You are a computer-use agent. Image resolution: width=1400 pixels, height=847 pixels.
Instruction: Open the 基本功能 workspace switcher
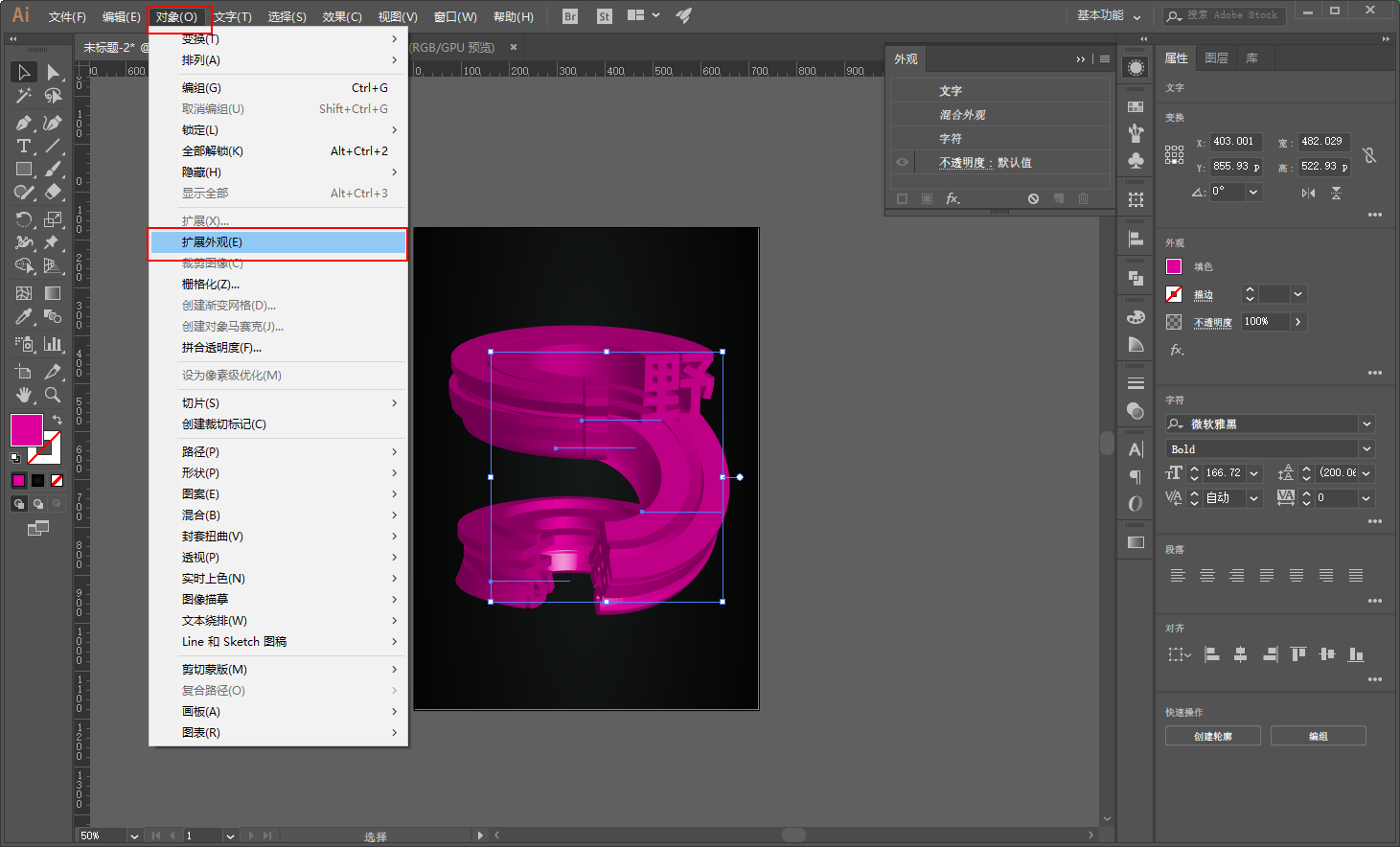[x=1109, y=15]
